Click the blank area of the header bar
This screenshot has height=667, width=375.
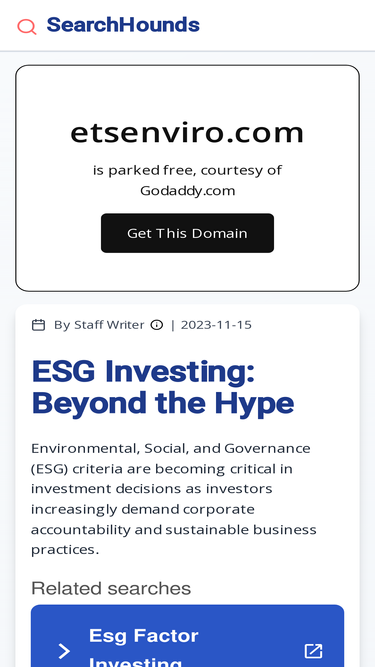click(289, 26)
